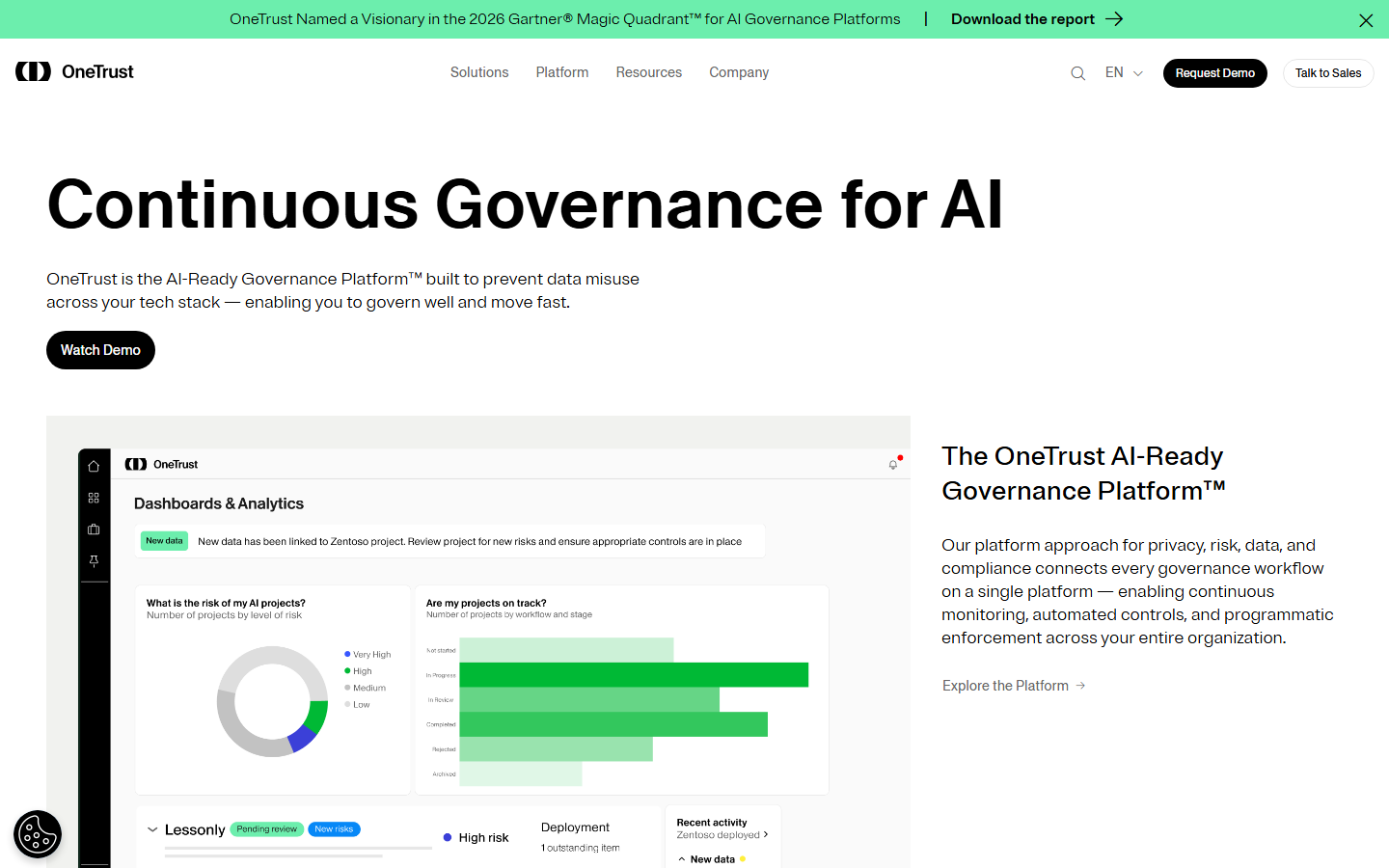Click the notification bell in dashboard
This screenshot has height=868, width=1389.
(893, 465)
